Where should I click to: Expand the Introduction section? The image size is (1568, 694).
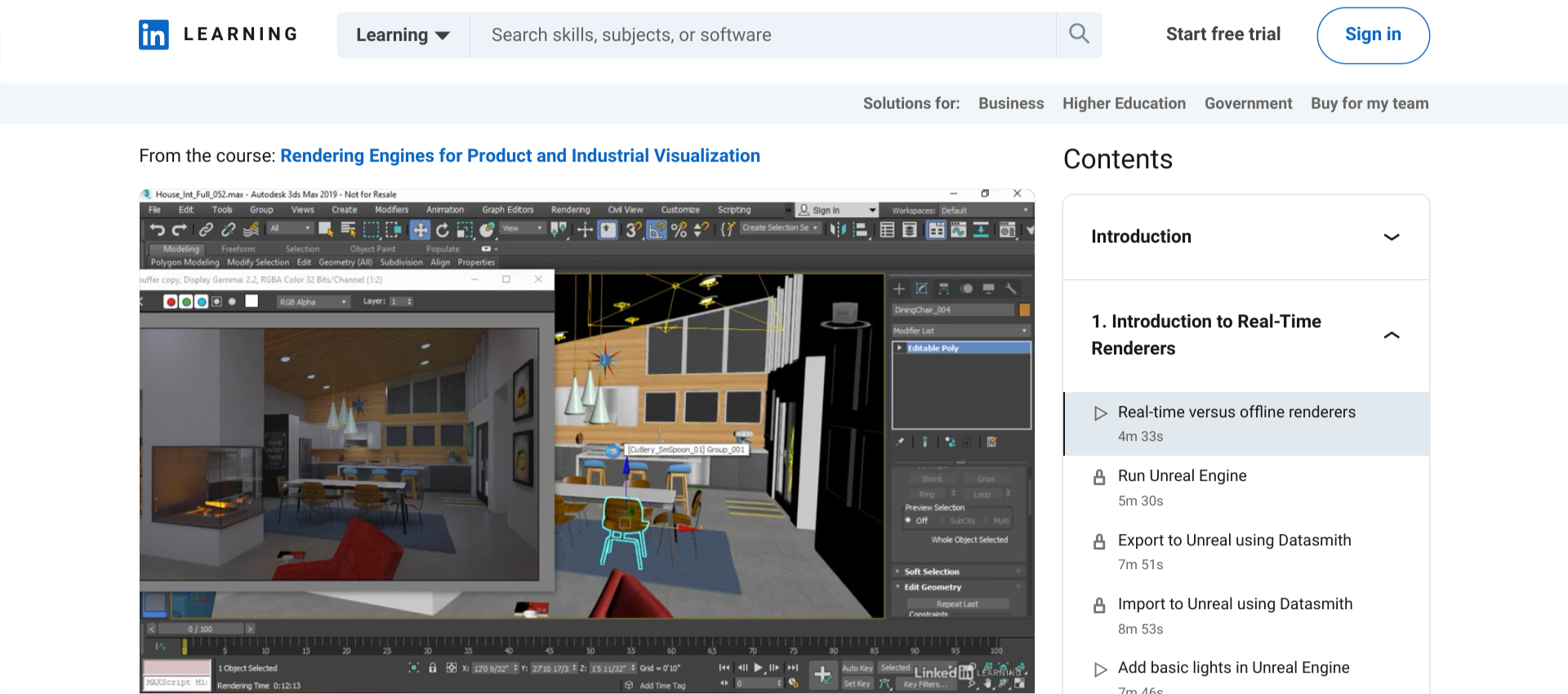1392,237
